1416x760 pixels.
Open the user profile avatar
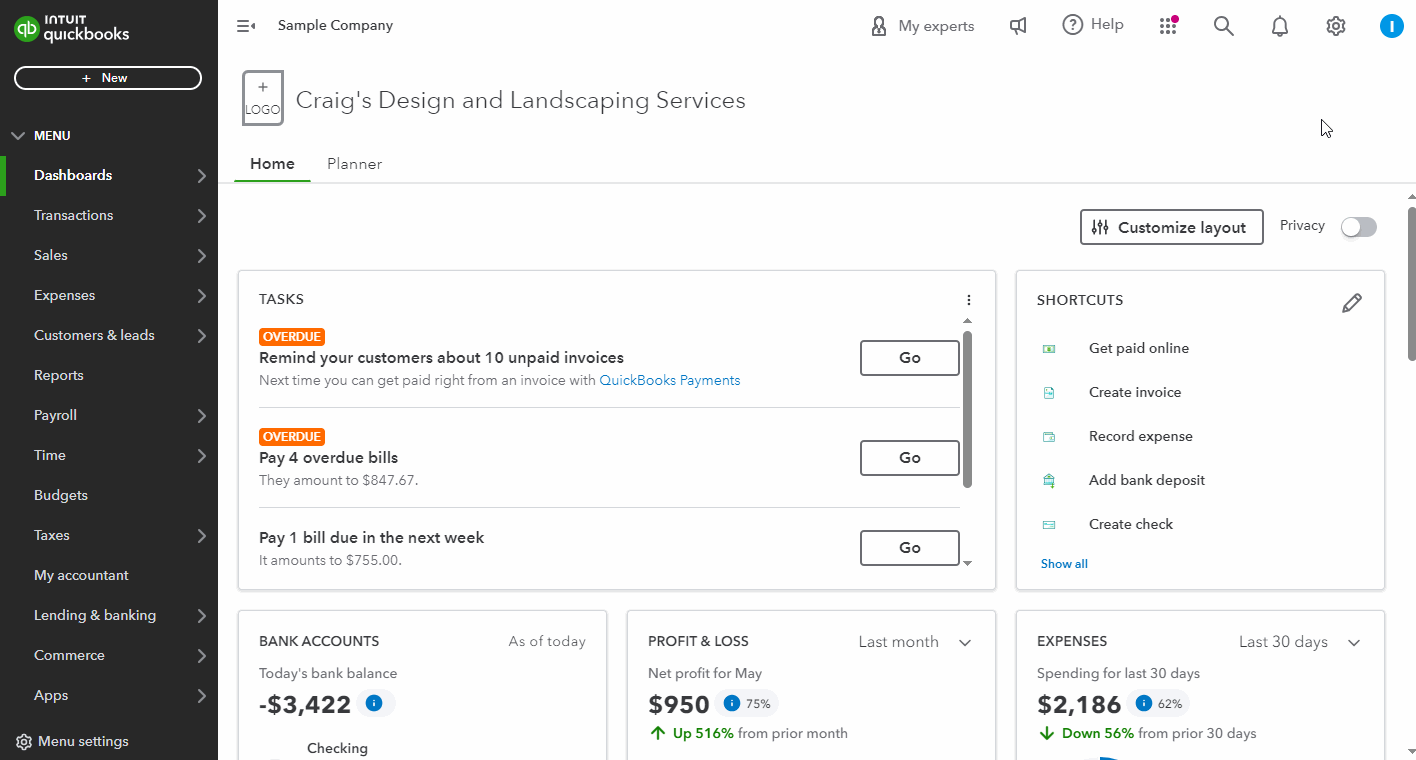click(x=1392, y=26)
